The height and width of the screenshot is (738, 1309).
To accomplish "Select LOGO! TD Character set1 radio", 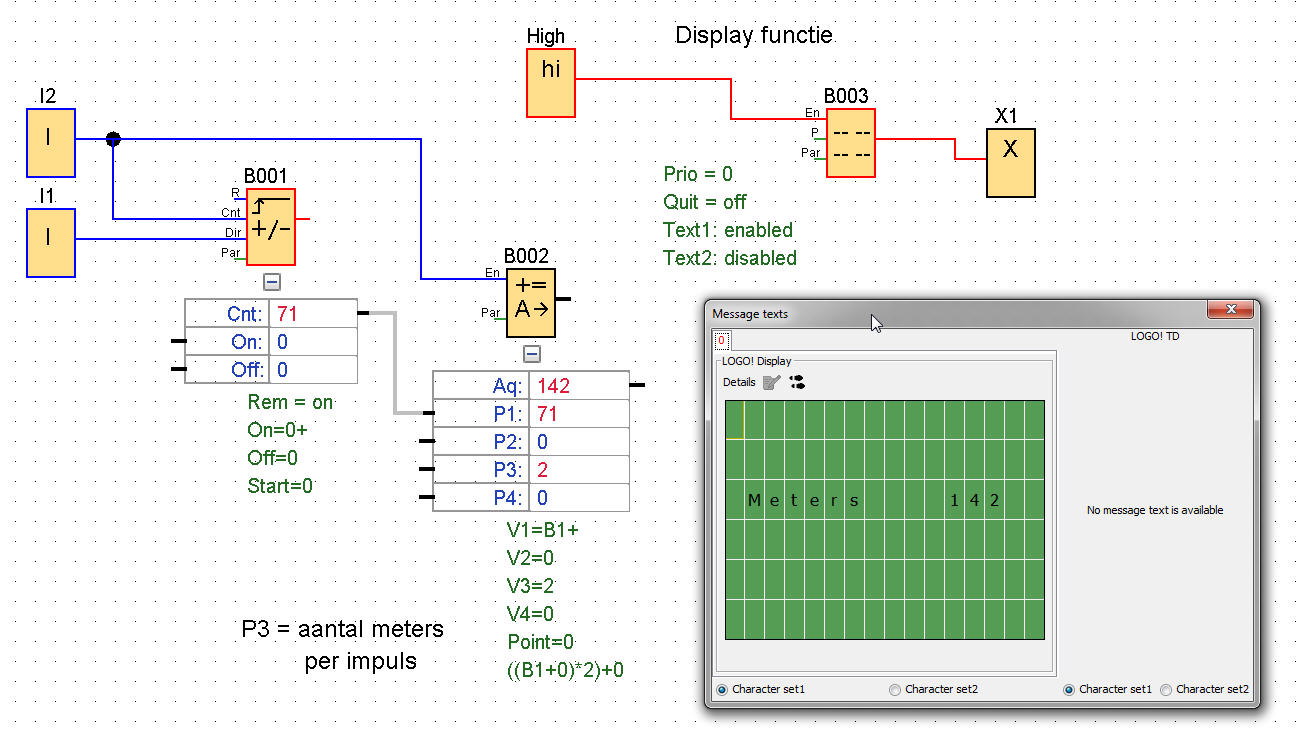I will coord(1069,689).
